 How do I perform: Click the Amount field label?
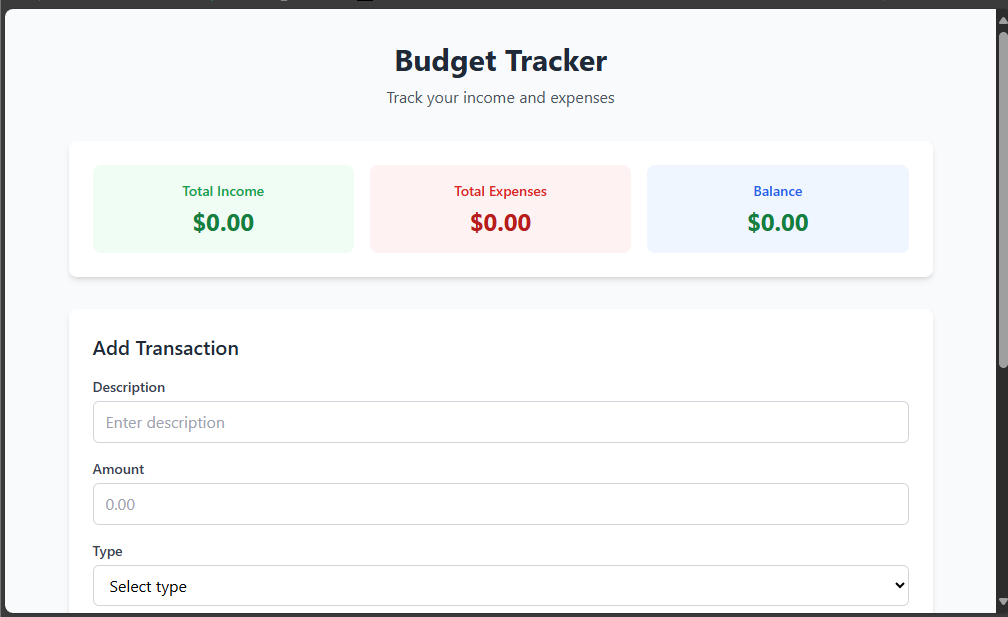tap(118, 469)
